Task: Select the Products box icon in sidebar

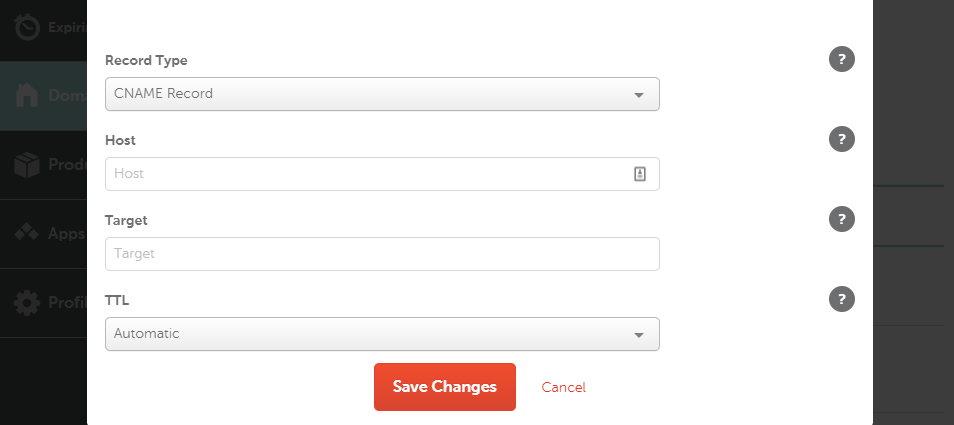Action: point(27,165)
